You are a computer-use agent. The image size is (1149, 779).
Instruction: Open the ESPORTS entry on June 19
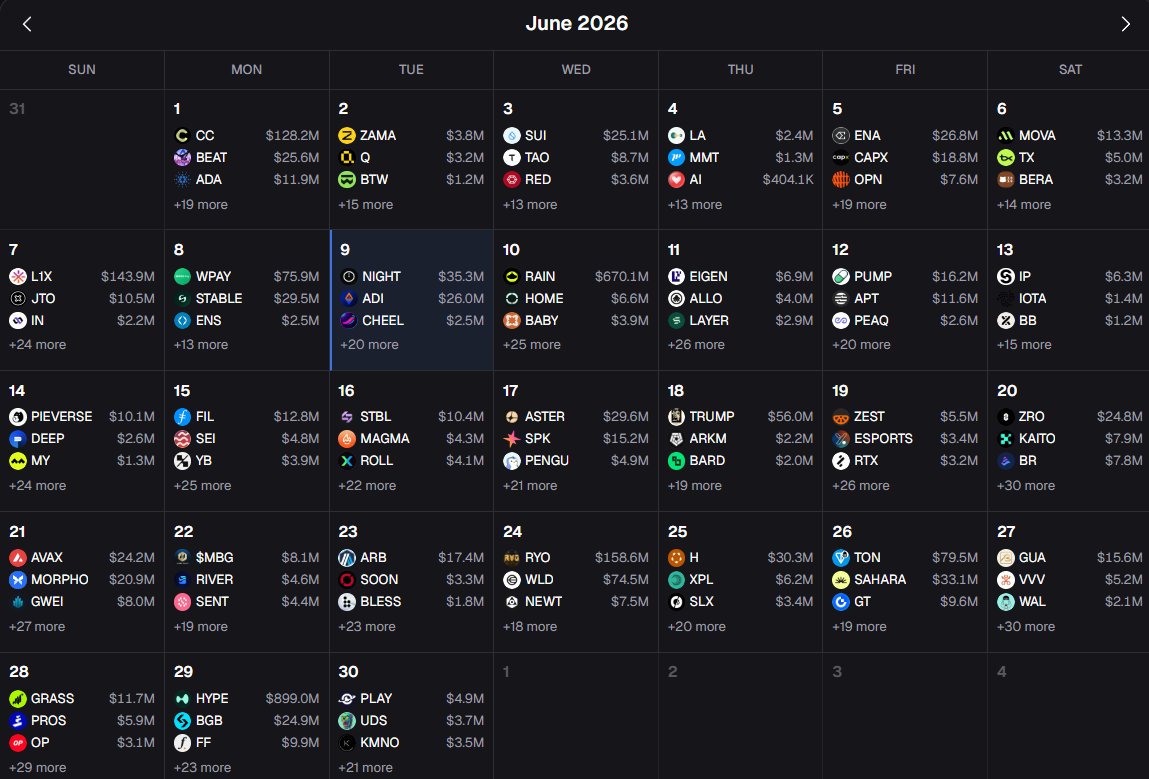pos(905,438)
